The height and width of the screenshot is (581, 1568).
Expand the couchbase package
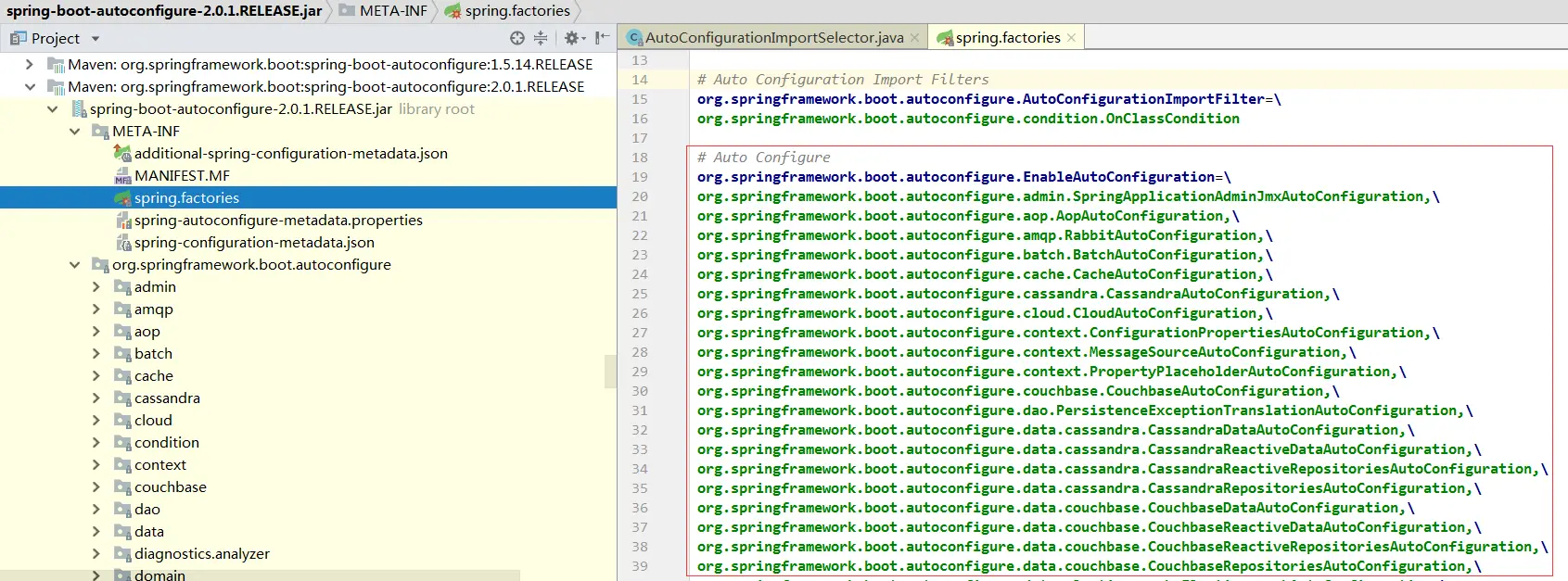[96, 486]
